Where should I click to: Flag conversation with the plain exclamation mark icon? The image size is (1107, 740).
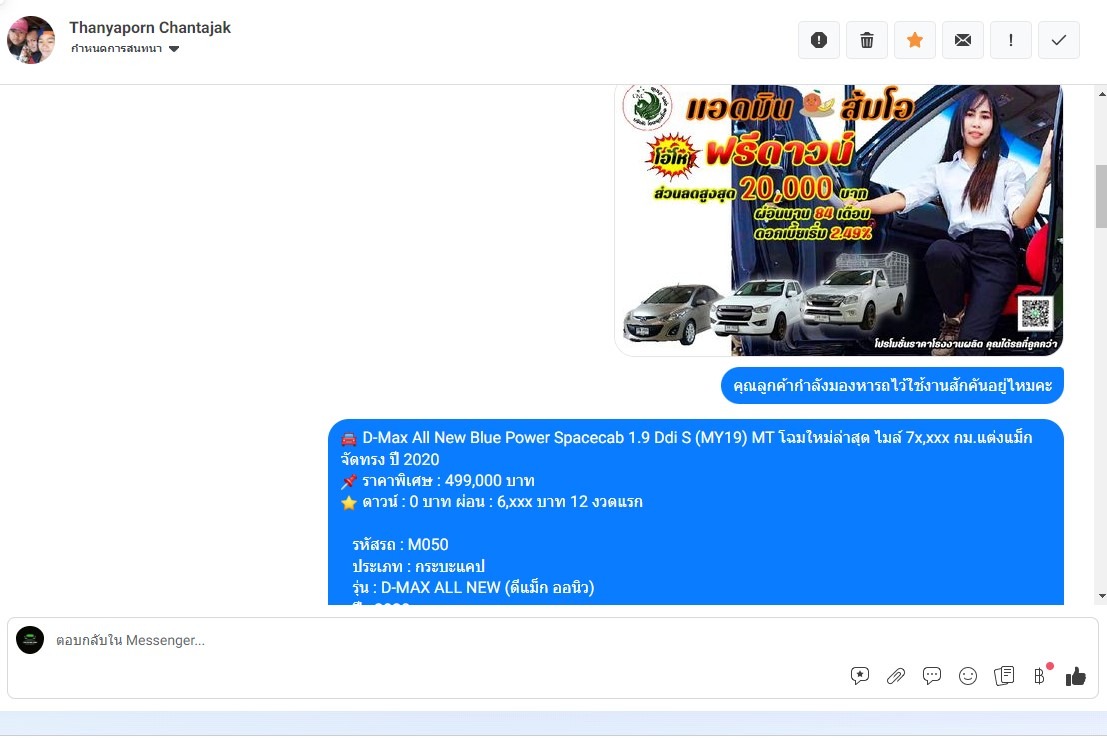(1011, 40)
